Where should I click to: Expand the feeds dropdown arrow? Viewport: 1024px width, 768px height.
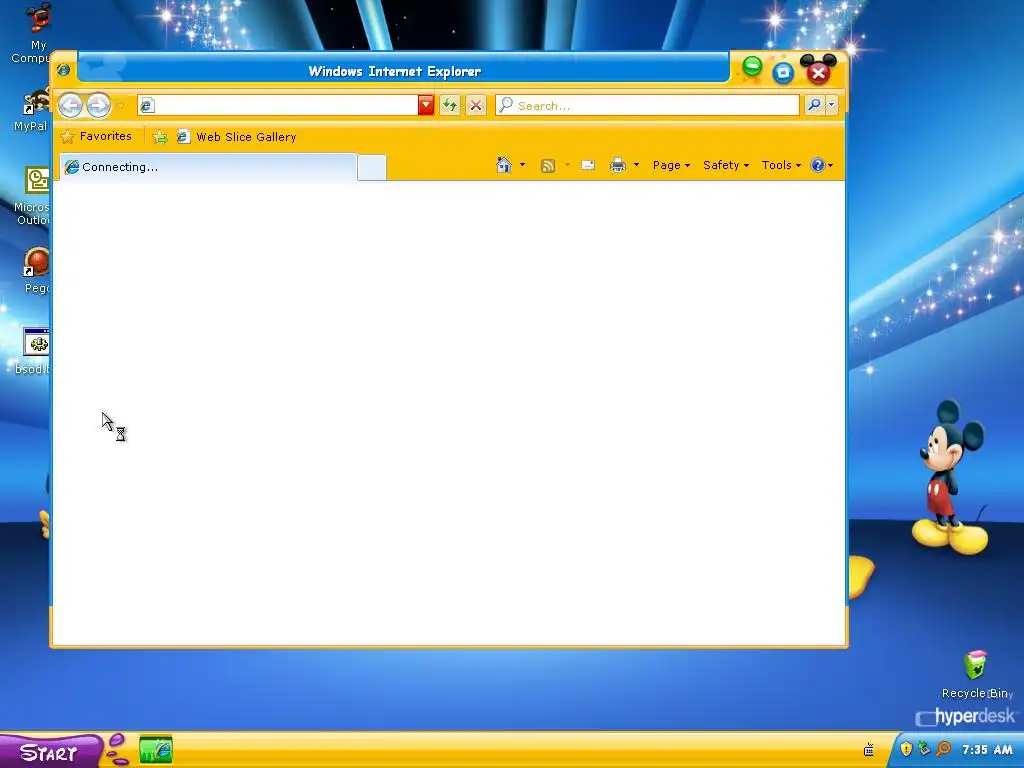coord(567,165)
